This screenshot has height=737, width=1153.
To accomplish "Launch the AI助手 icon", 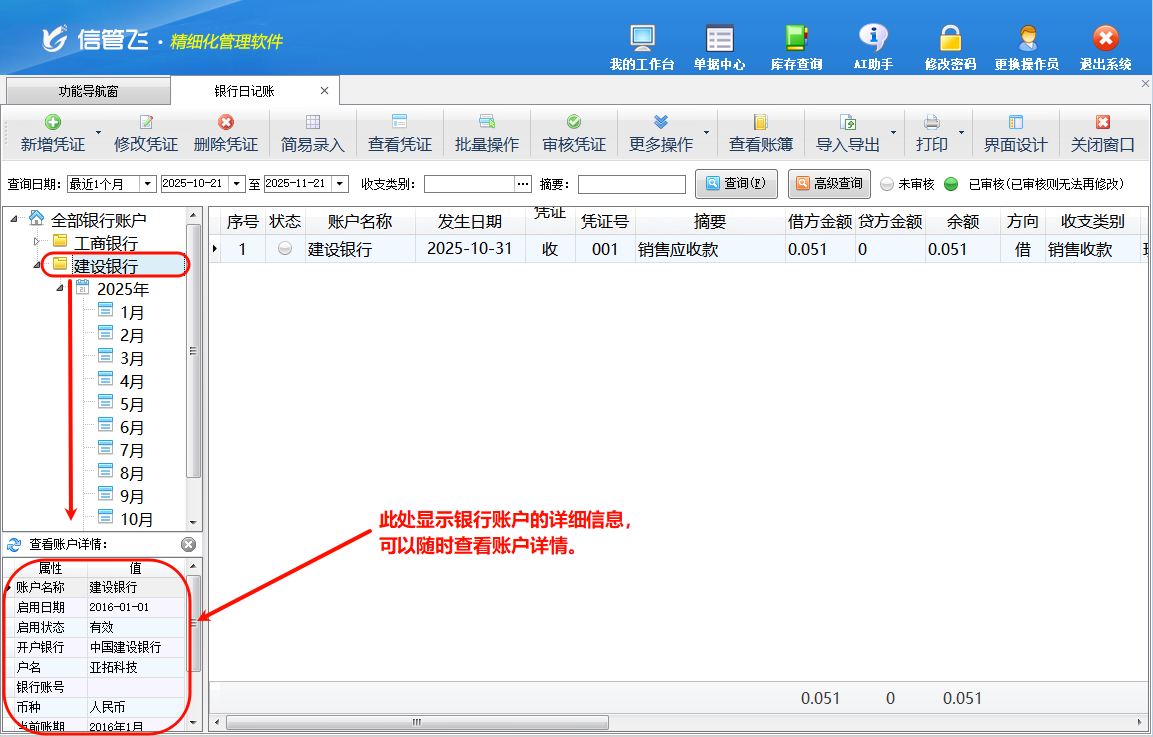I will (873, 47).
